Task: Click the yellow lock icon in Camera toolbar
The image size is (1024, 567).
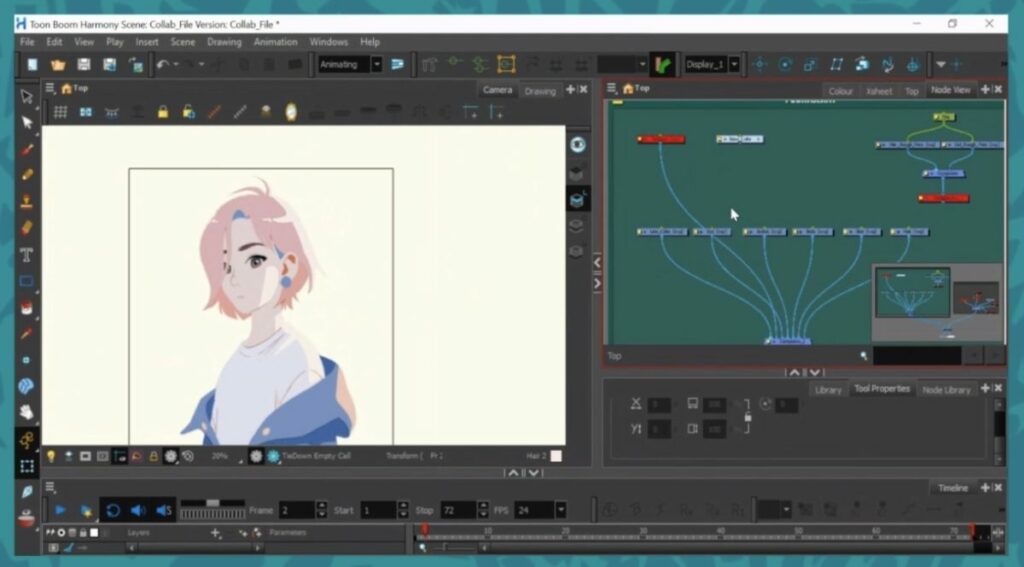Action: tap(163, 112)
